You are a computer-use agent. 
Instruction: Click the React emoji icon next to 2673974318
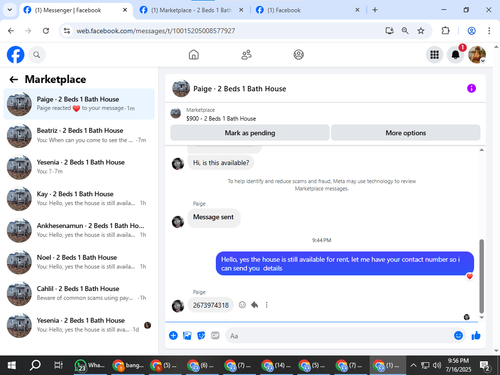tap(242, 305)
